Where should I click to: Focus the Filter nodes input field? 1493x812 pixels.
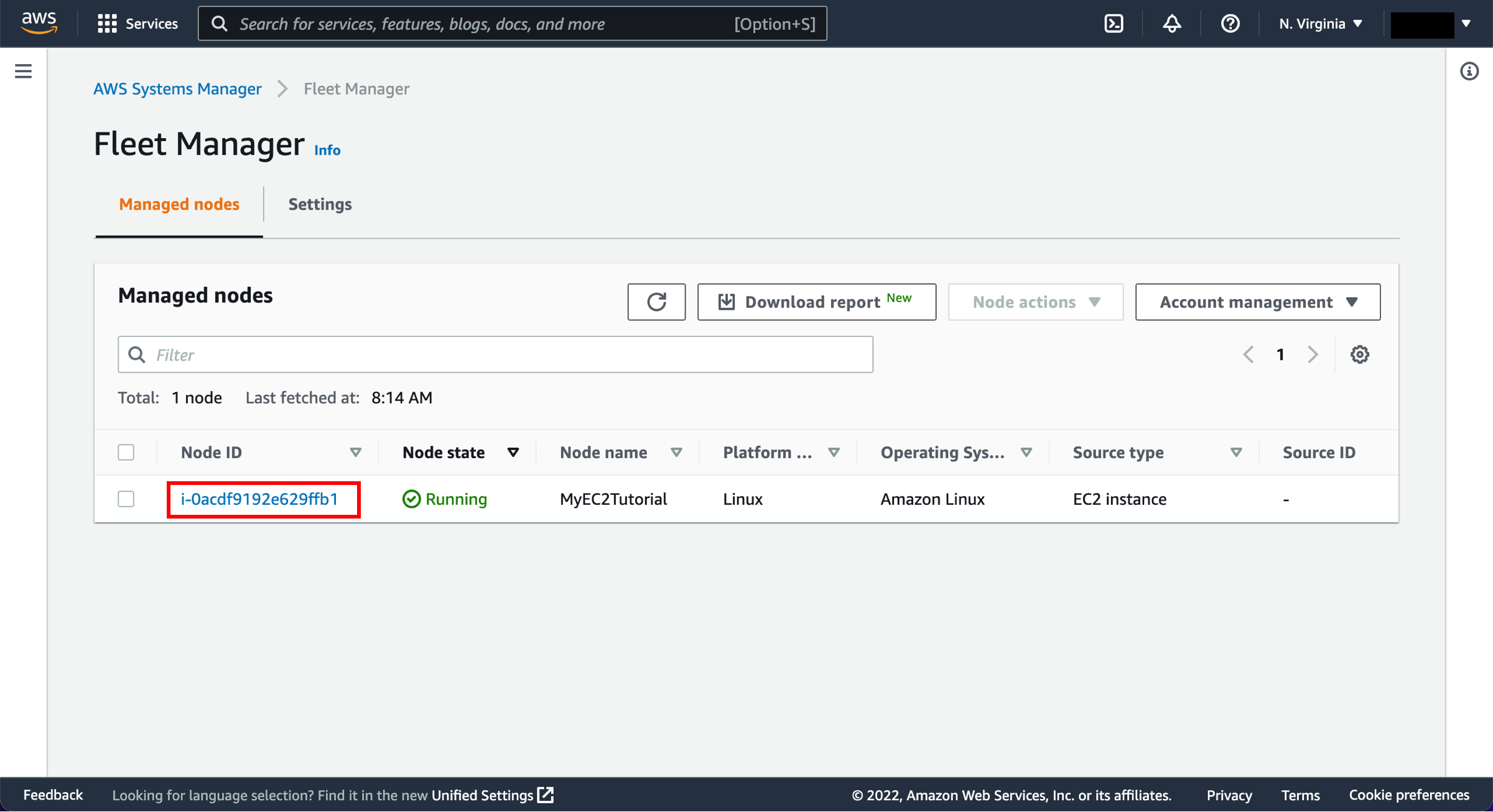pos(495,354)
